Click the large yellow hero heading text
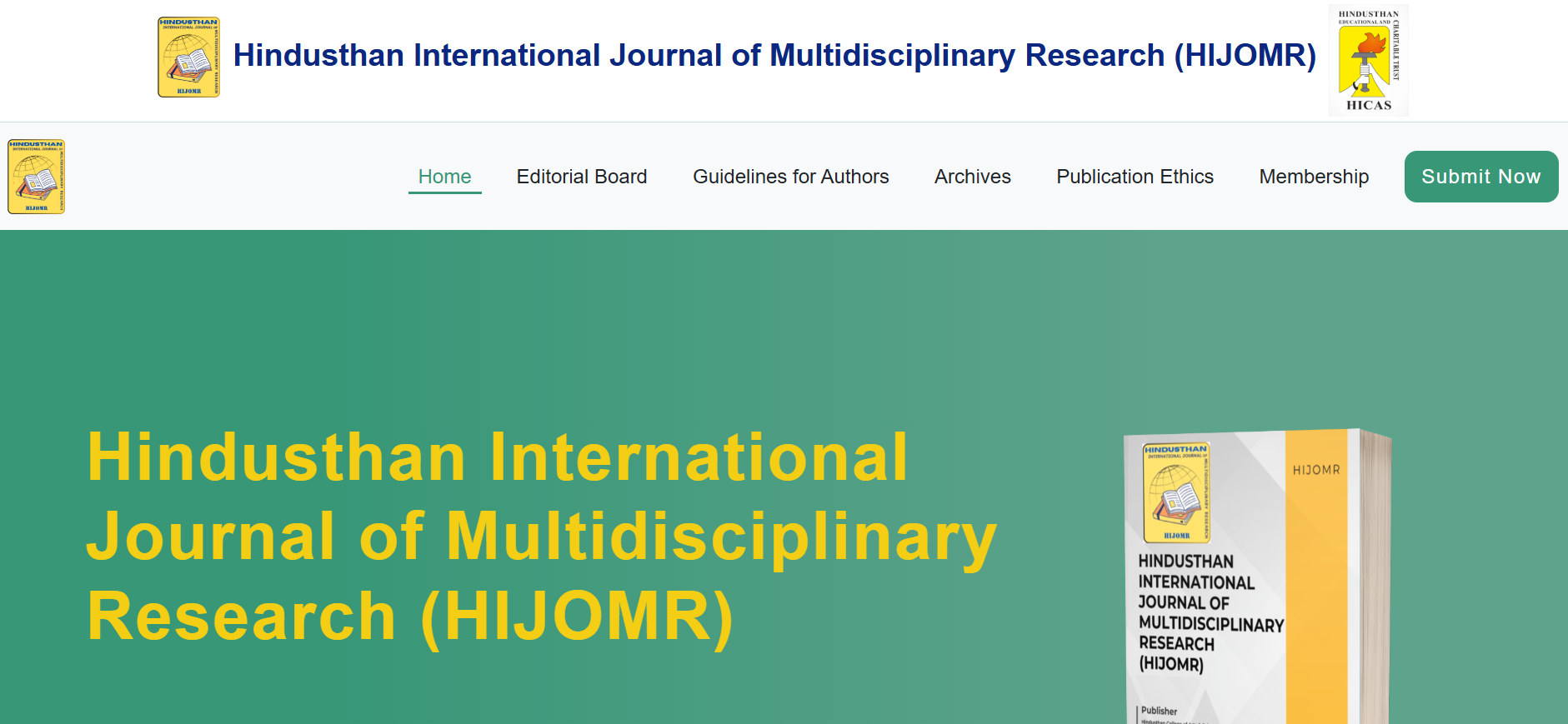The width and height of the screenshot is (1568, 724). pos(540,537)
